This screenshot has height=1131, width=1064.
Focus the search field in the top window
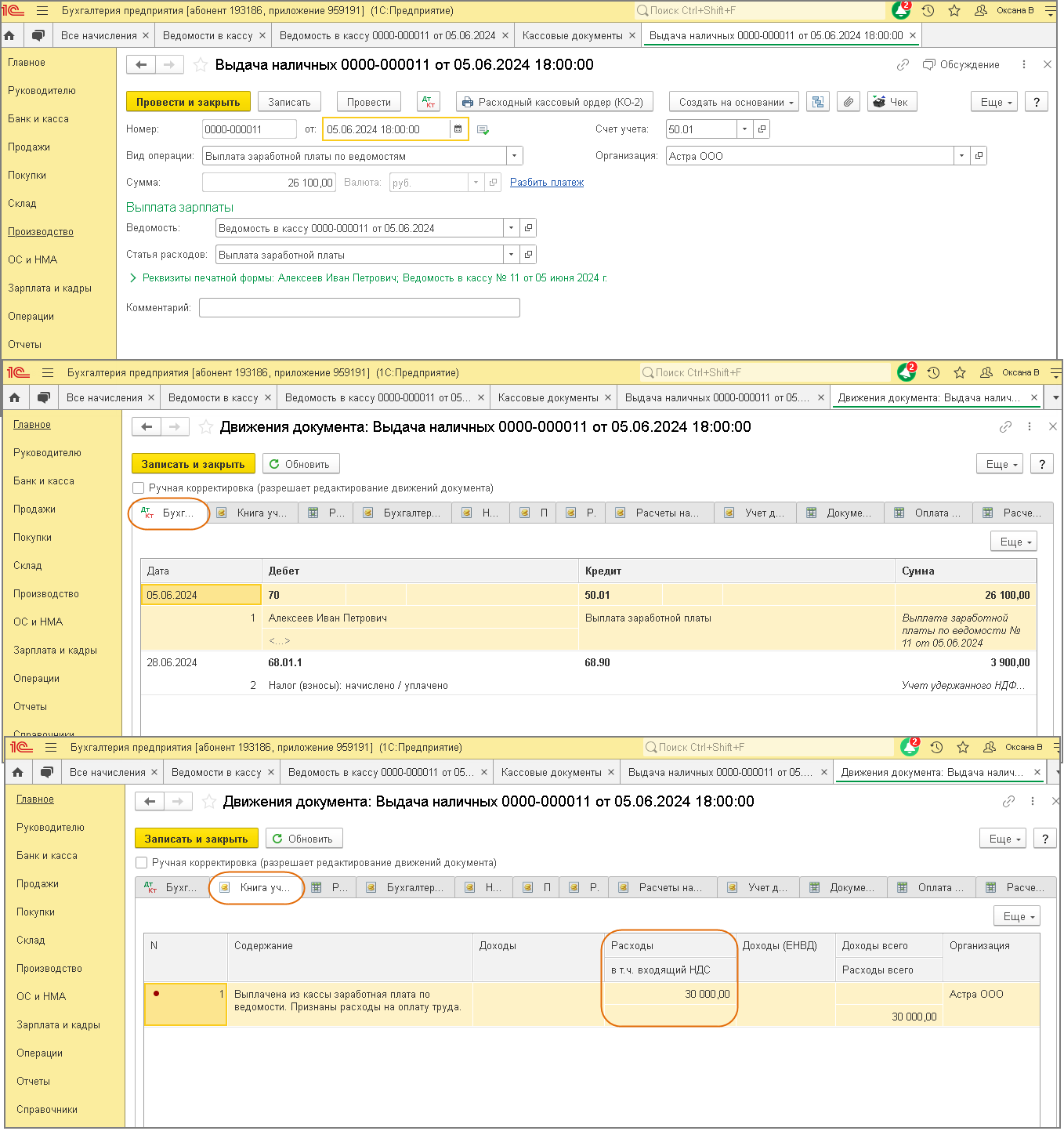pos(758,11)
